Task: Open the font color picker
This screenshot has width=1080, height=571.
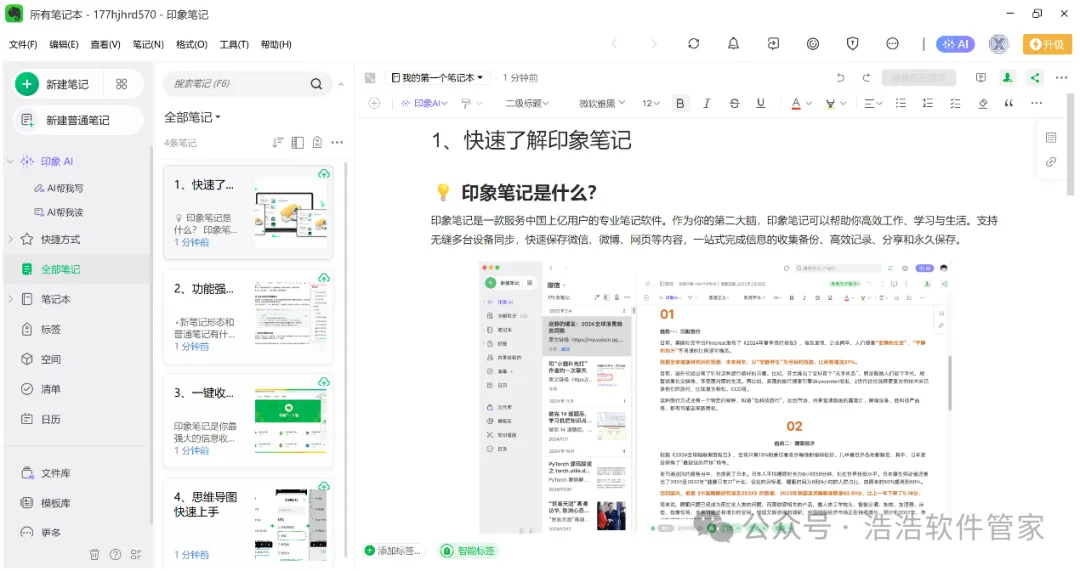Action: (800, 103)
